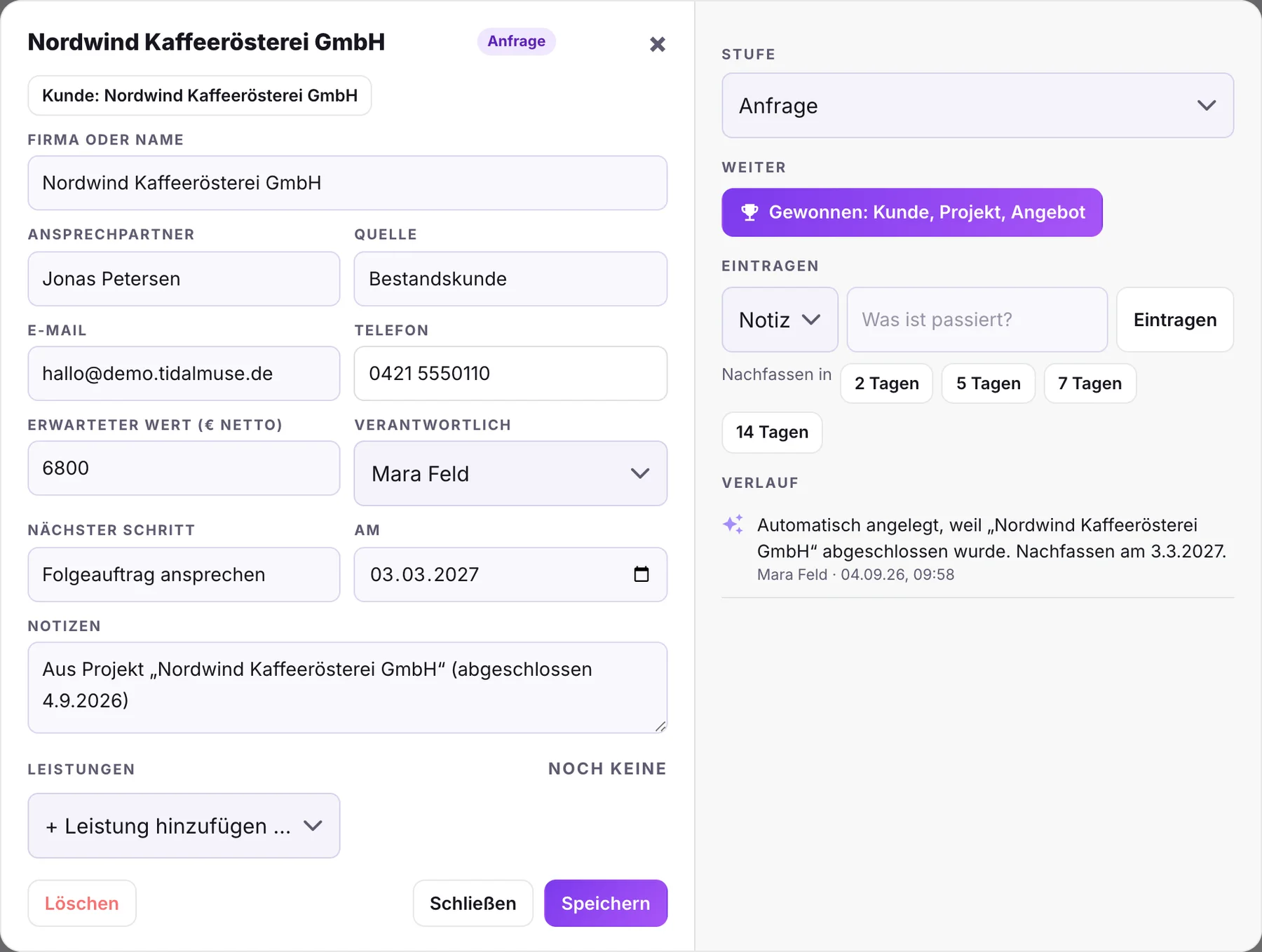Click the dialog title Nordwind Kaffeerösterei GmbH
The image size is (1262, 952).
point(206,42)
